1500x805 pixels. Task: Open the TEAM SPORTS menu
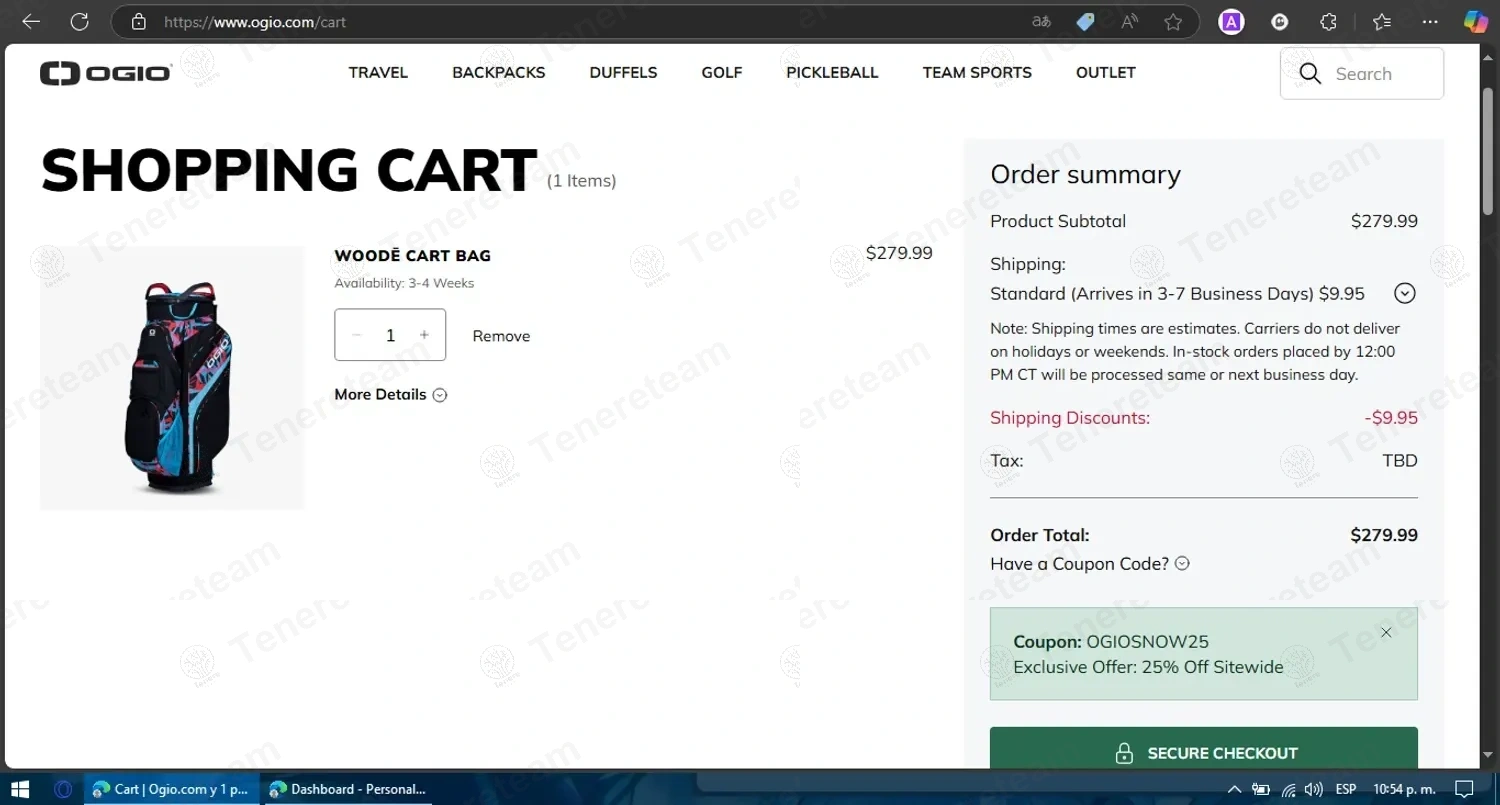tap(977, 72)
